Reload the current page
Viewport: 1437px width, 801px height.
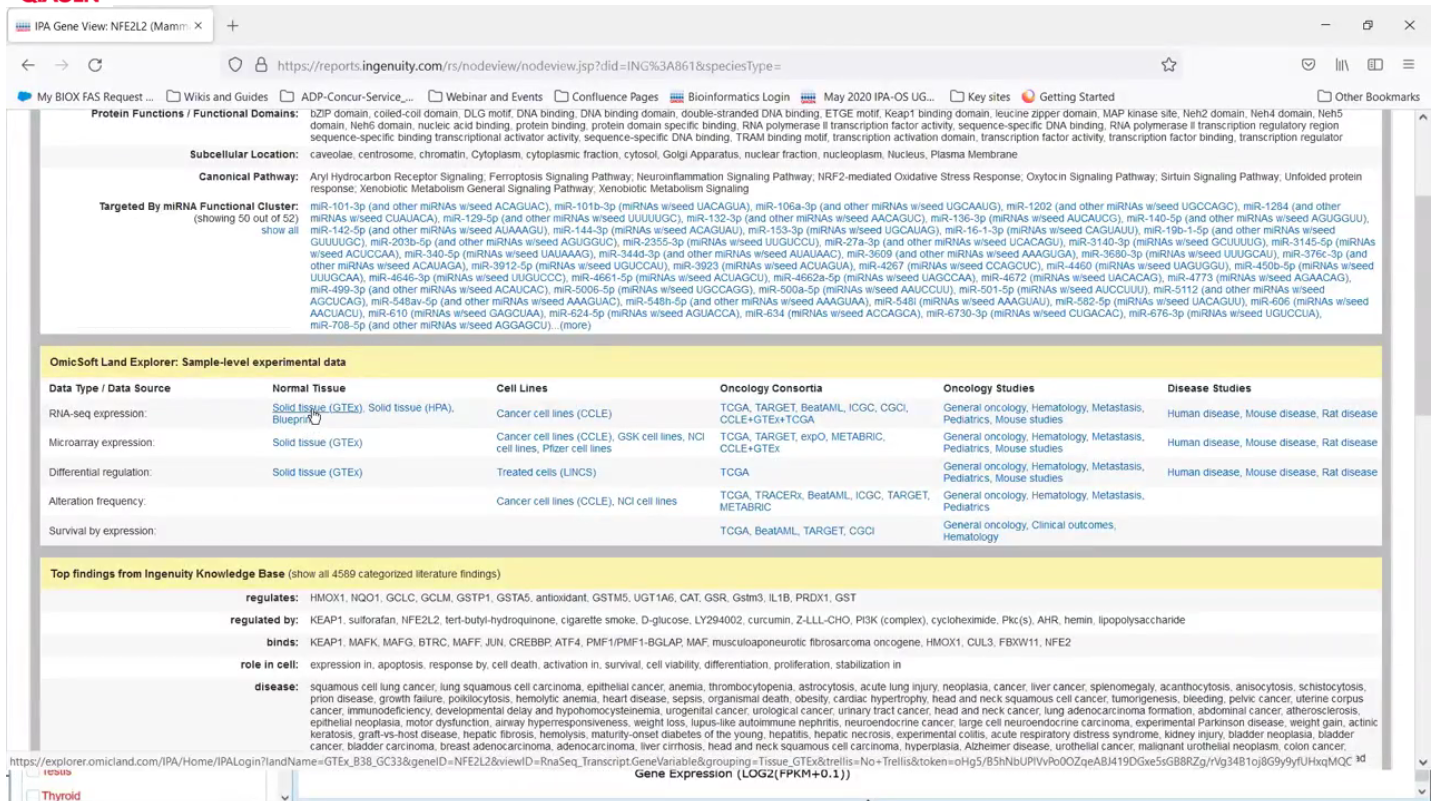[x=95, y=65]
